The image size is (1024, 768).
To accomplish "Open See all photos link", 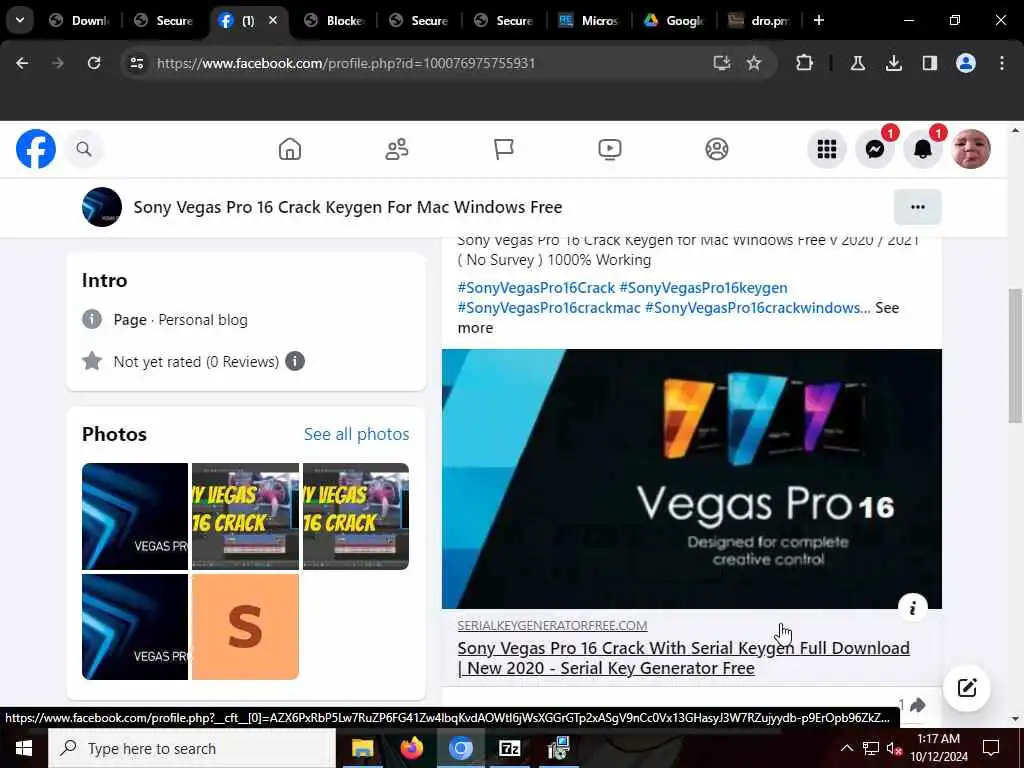I will pos(357,434).
